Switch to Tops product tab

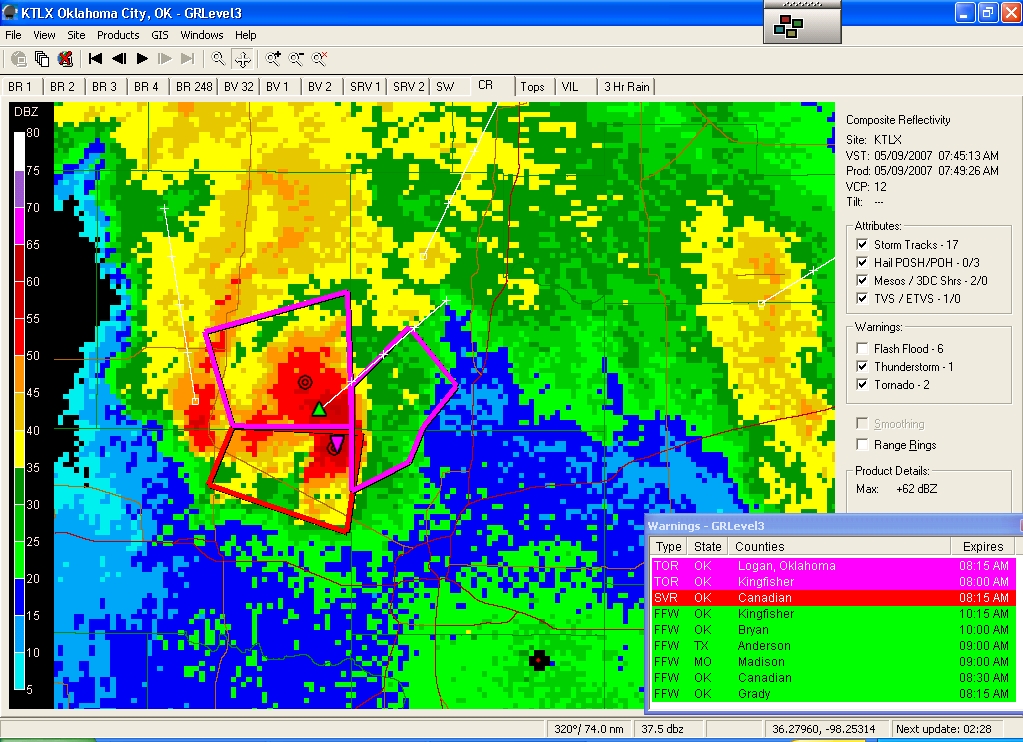532,87
